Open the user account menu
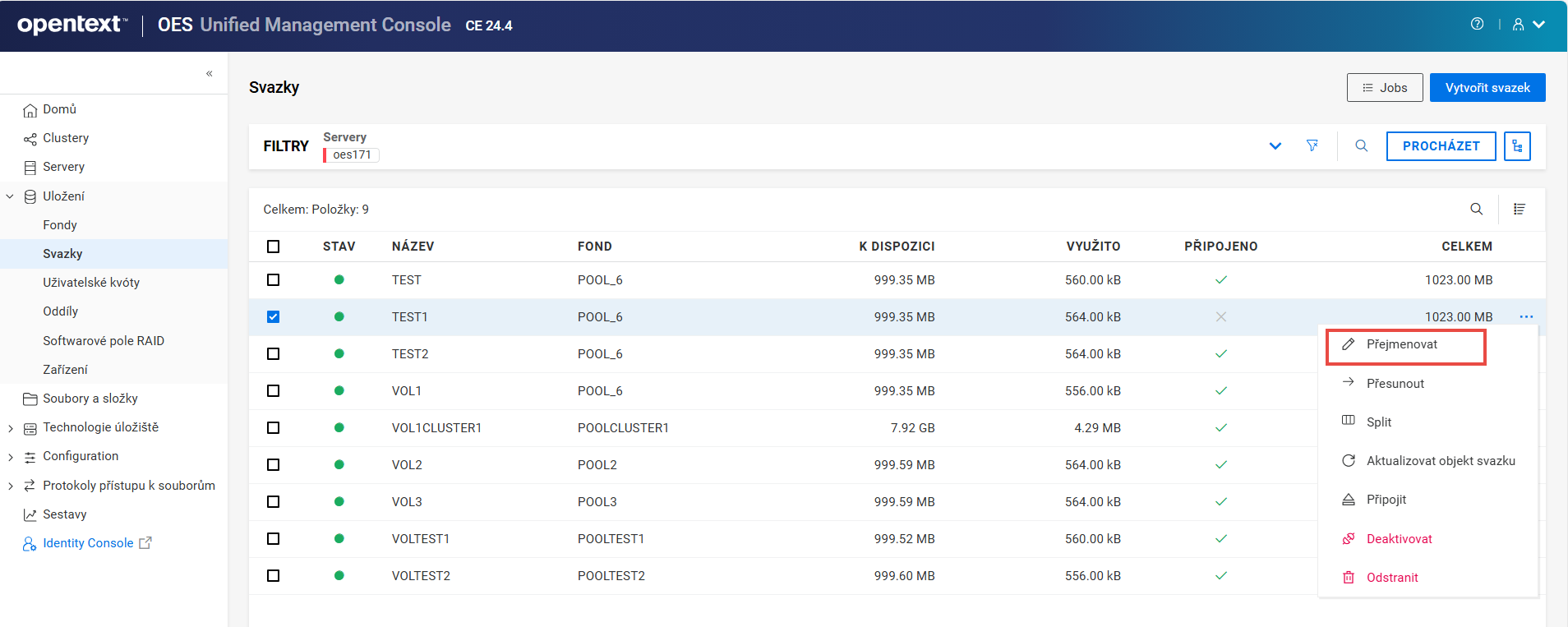Image resolution: width=1568 pixels, height=627 pixels. [x=1529, y=25]
